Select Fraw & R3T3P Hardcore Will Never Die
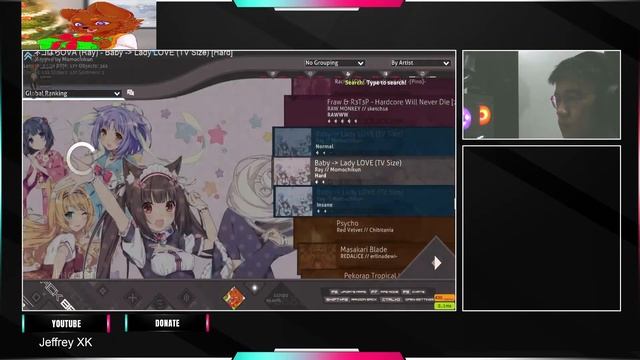 pyautogui.click(x=370, y=111)
